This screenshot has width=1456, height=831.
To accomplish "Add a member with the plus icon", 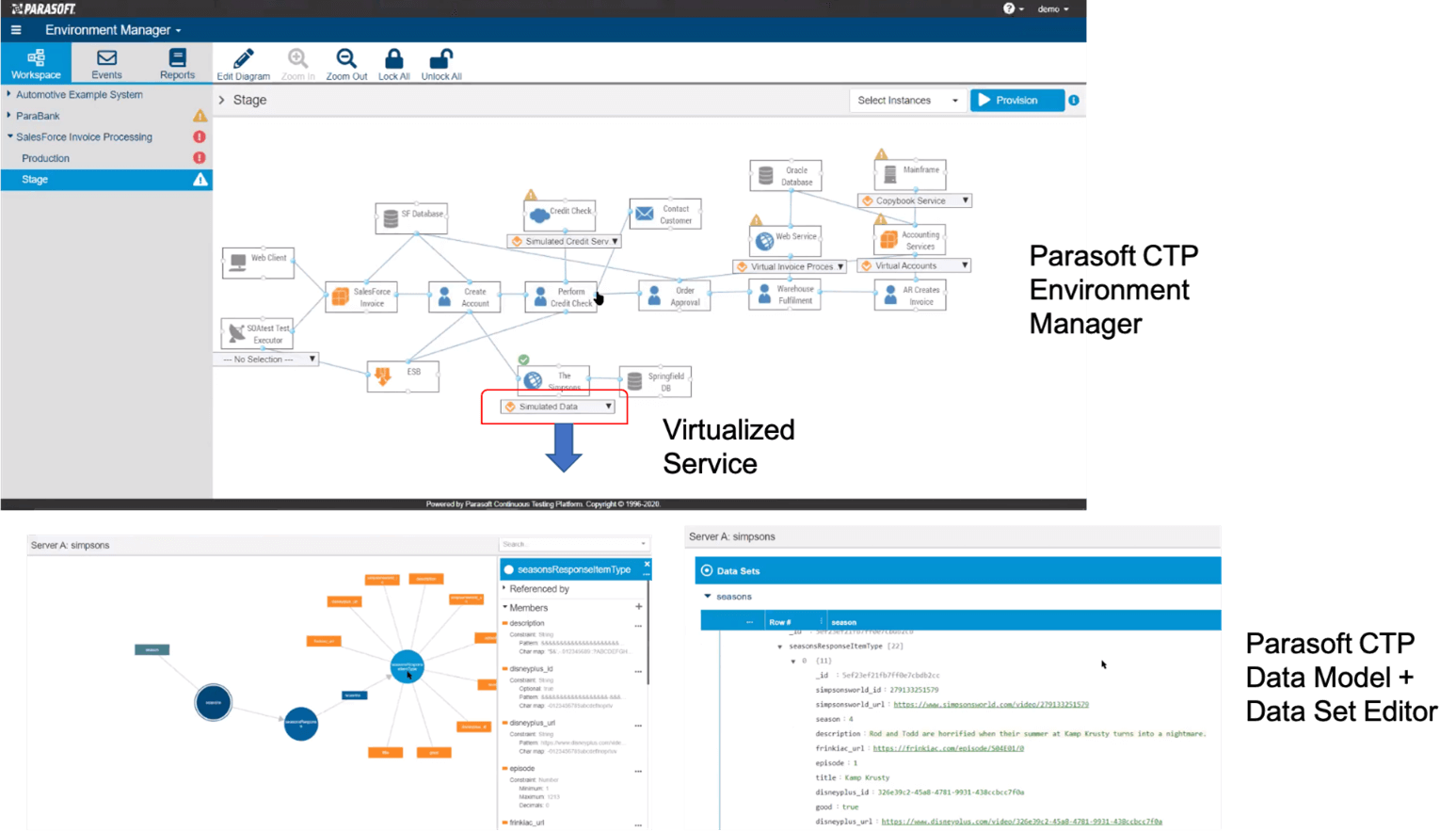I will (638, 607).
